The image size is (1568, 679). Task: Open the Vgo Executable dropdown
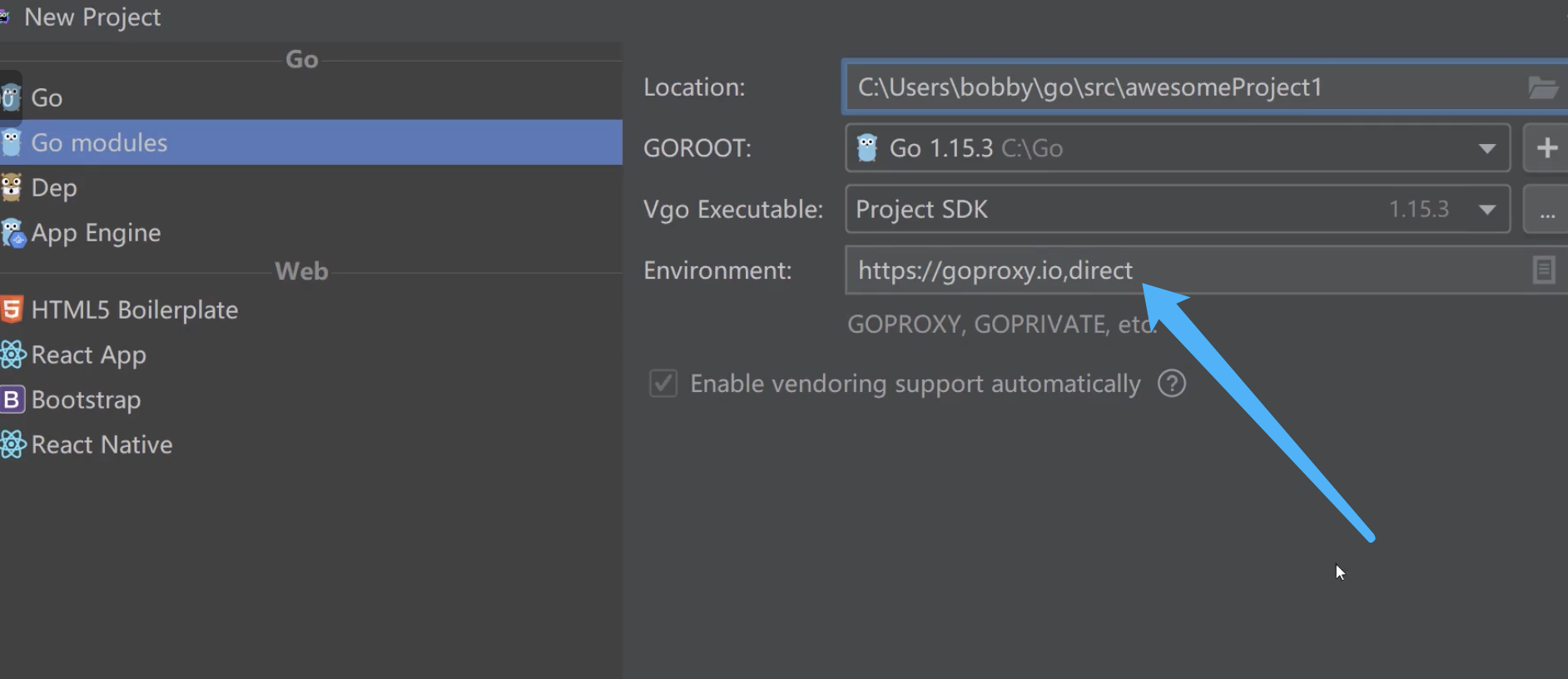click(1486, 209)
